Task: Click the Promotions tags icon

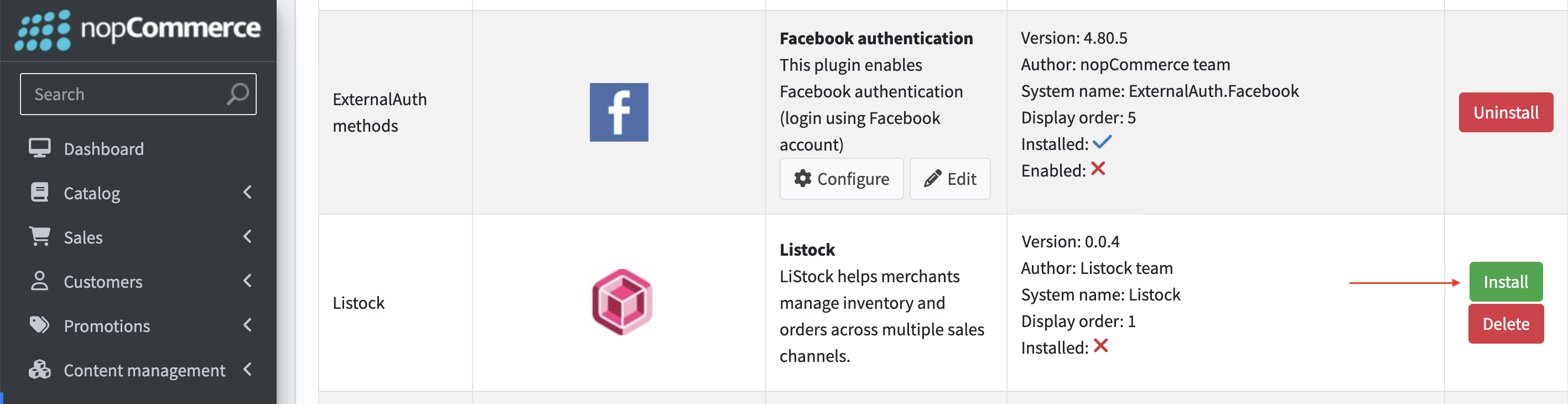Action: (x=40, y=325)
